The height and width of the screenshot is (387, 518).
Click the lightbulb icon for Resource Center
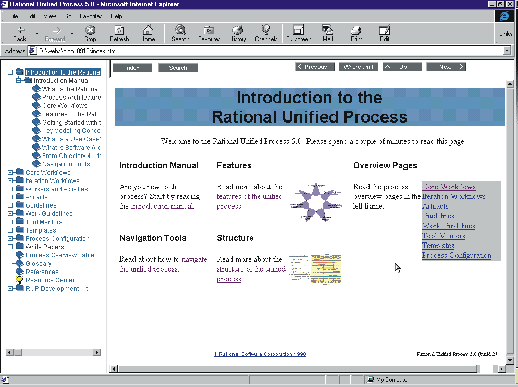point(20,280)
